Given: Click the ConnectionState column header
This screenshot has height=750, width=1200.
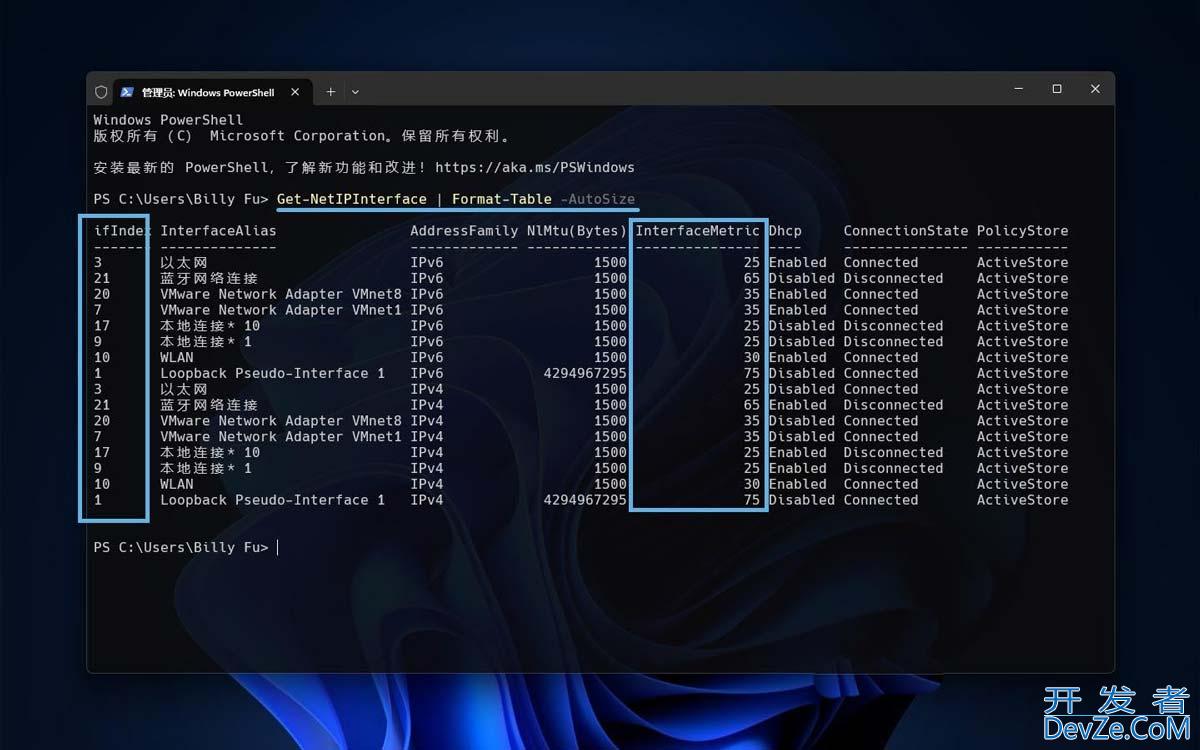Looking at the screenshot, I should coord(906,231).
